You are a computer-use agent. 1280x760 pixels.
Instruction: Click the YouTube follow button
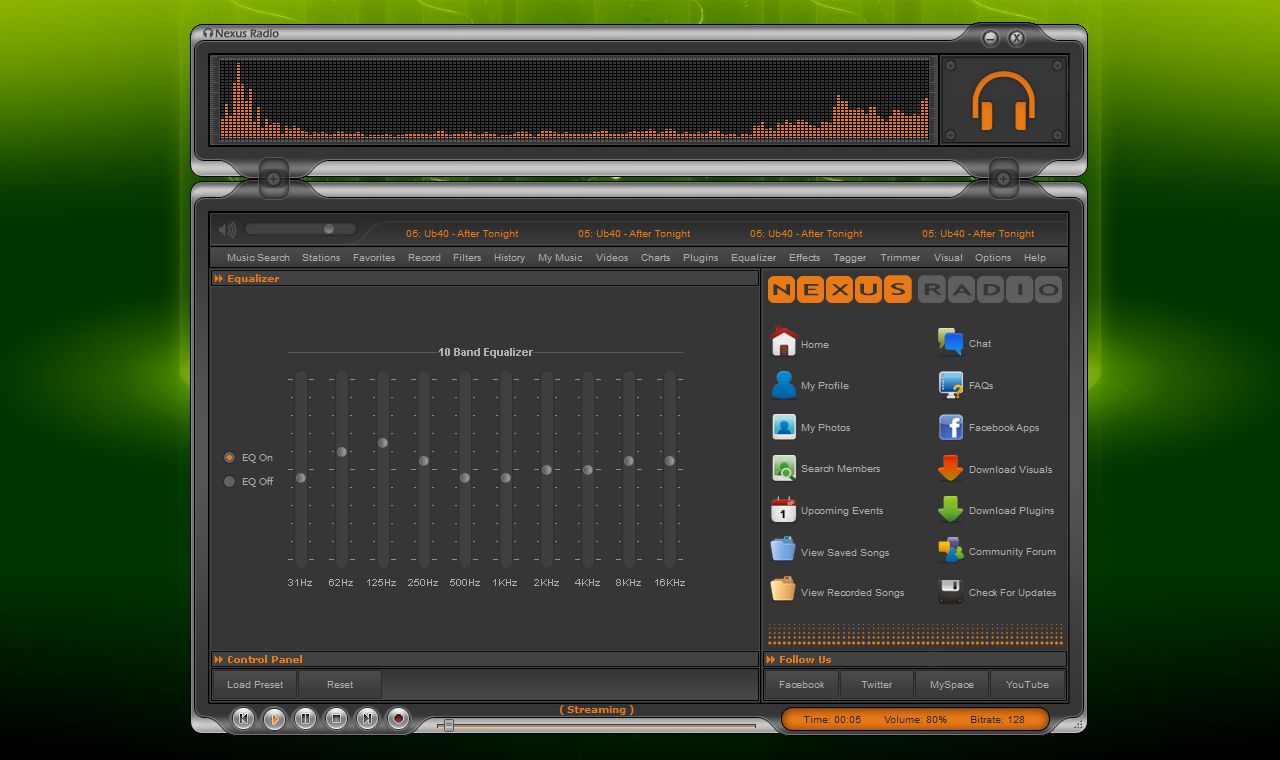1027,685
